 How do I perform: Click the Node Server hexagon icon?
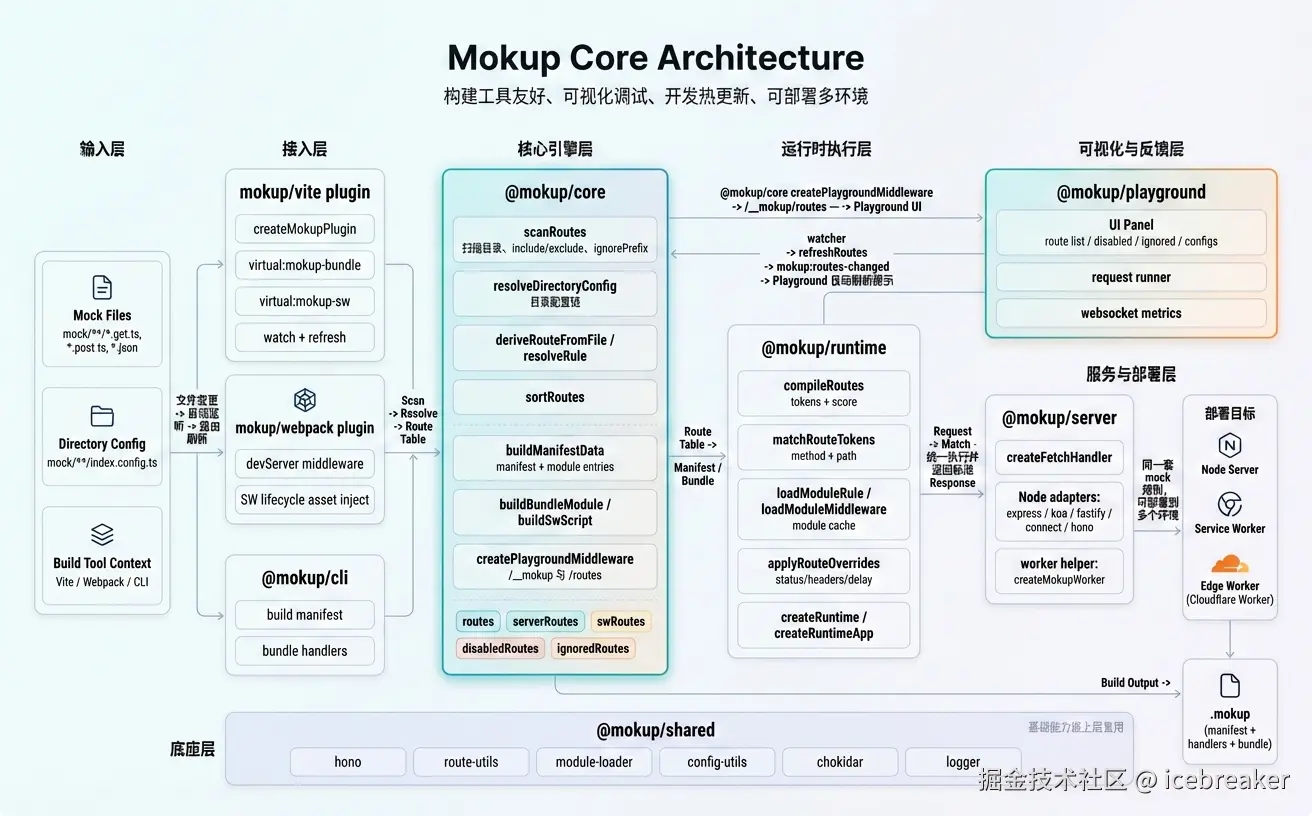pyautogui.click(x=1229, y=445)
